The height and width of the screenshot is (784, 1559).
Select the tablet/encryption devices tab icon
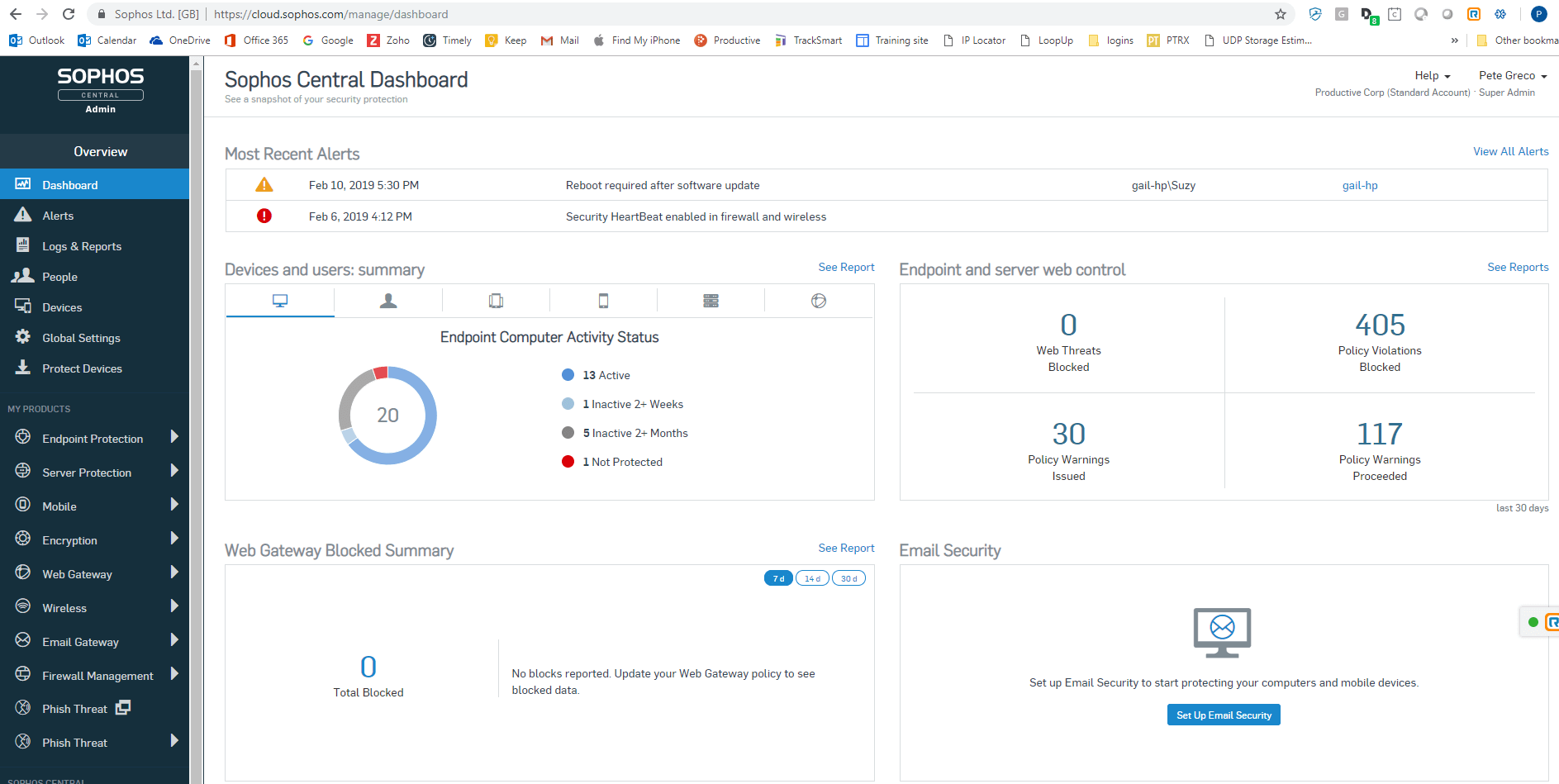click(496, 301)
